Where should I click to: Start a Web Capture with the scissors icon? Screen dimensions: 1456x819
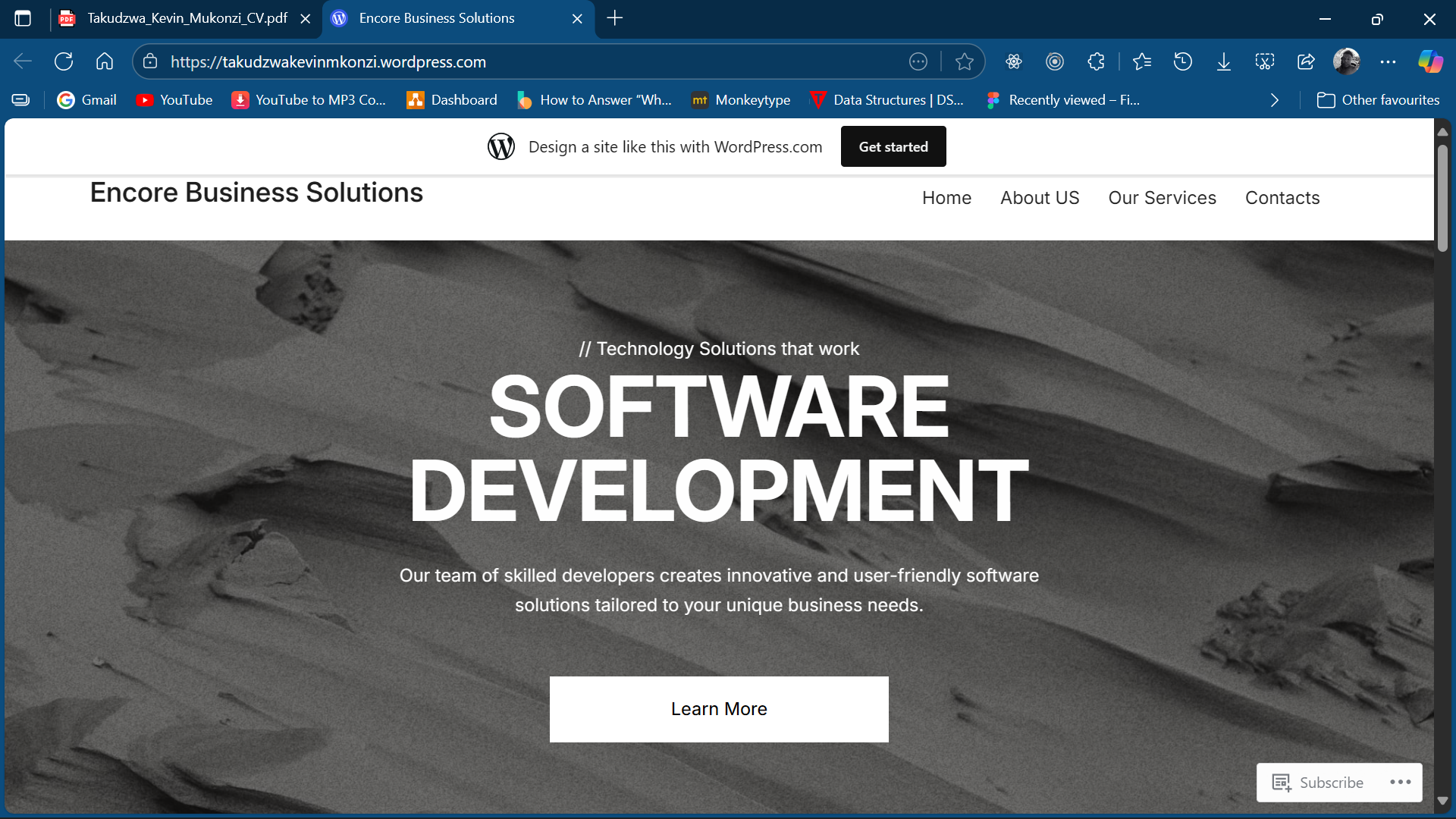pos(1265,61)
